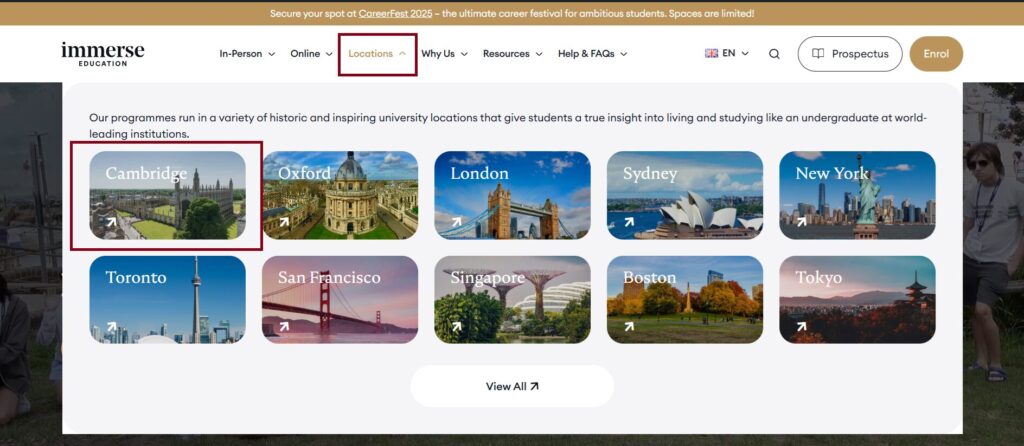This screenshot has height=446, width=1024.
Task: Expand the In-Person dropdown menu
Action: (x=247, y=54)
